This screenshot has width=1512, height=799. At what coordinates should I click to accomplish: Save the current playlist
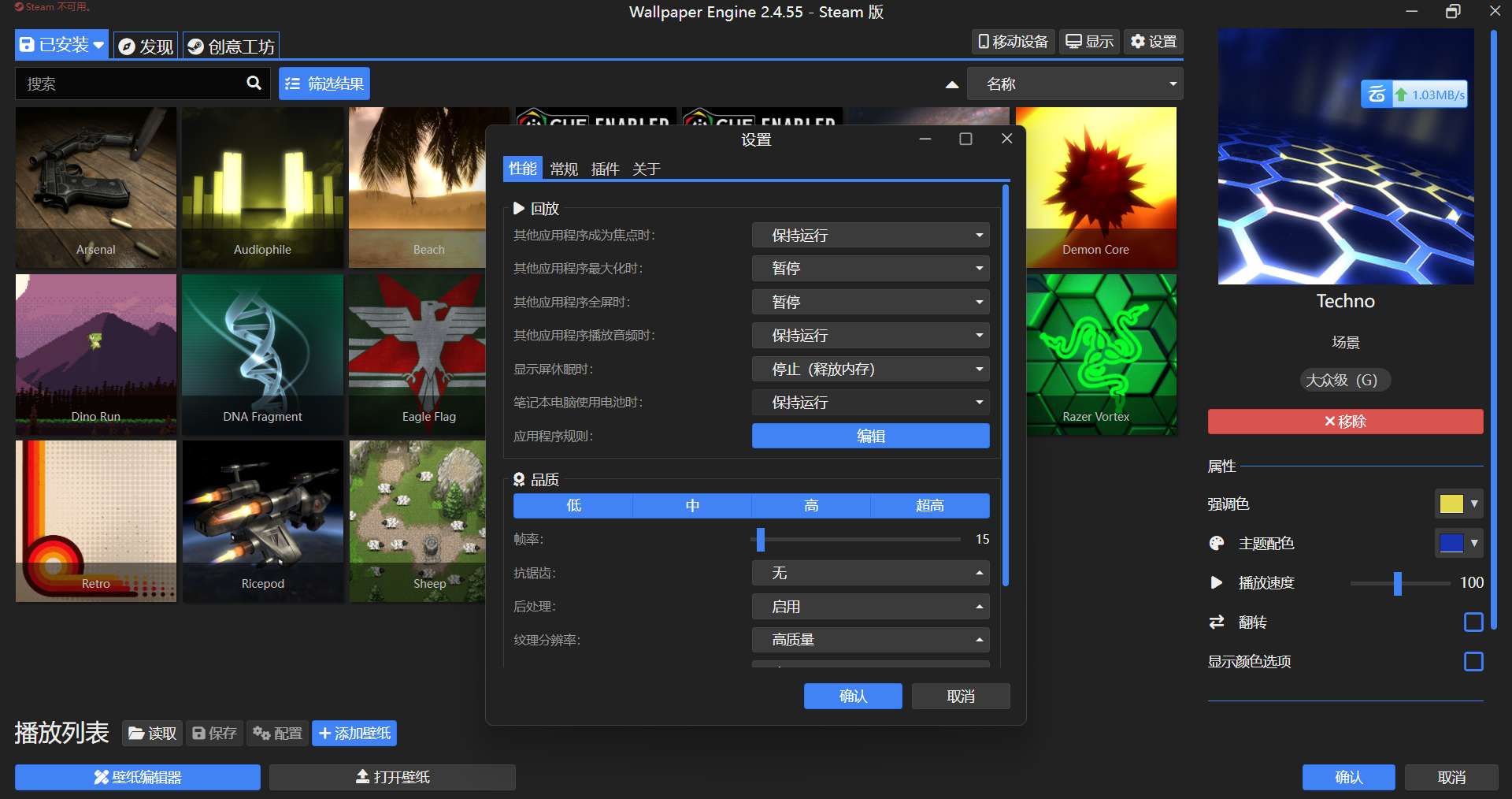(215, 733)
